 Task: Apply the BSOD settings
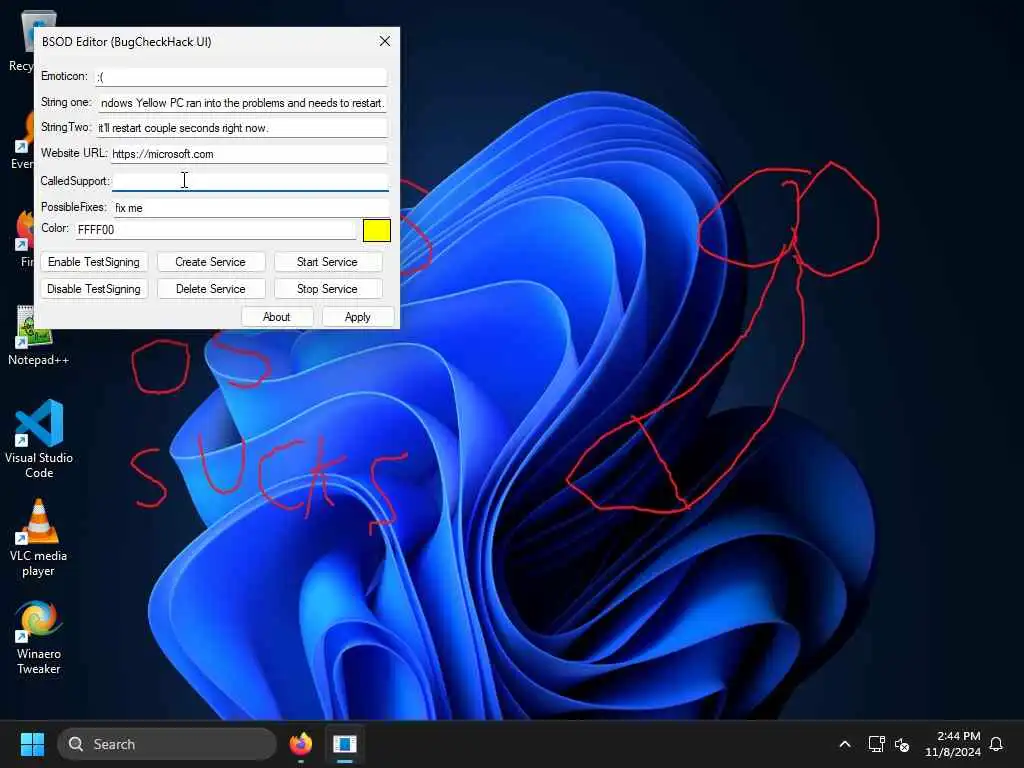pyautogui.click(x=358, y=317)
